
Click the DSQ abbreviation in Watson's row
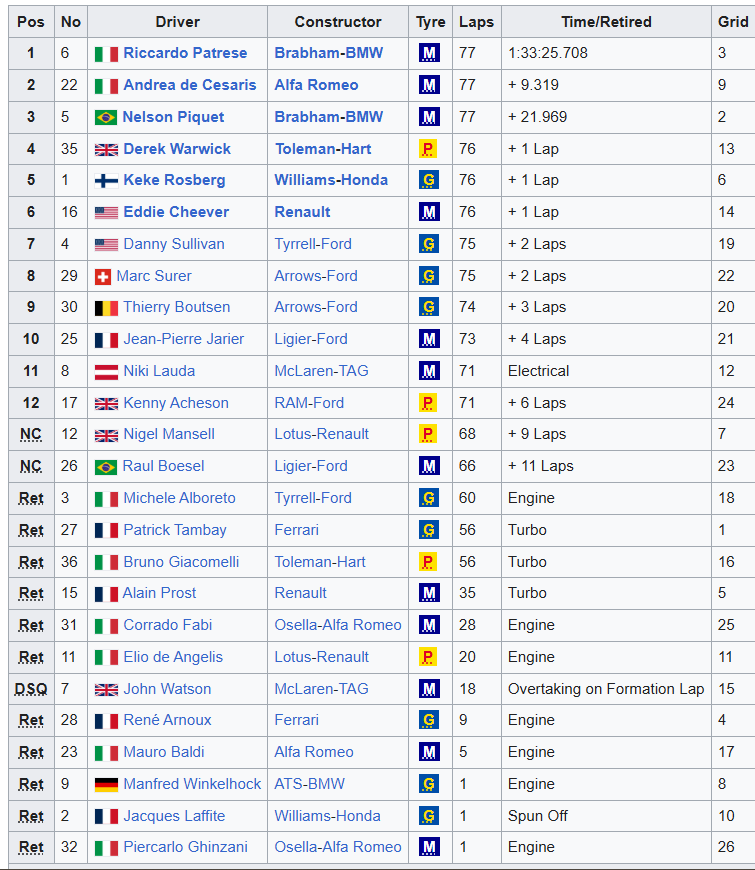pyautogui.click(x=31, y=690)
